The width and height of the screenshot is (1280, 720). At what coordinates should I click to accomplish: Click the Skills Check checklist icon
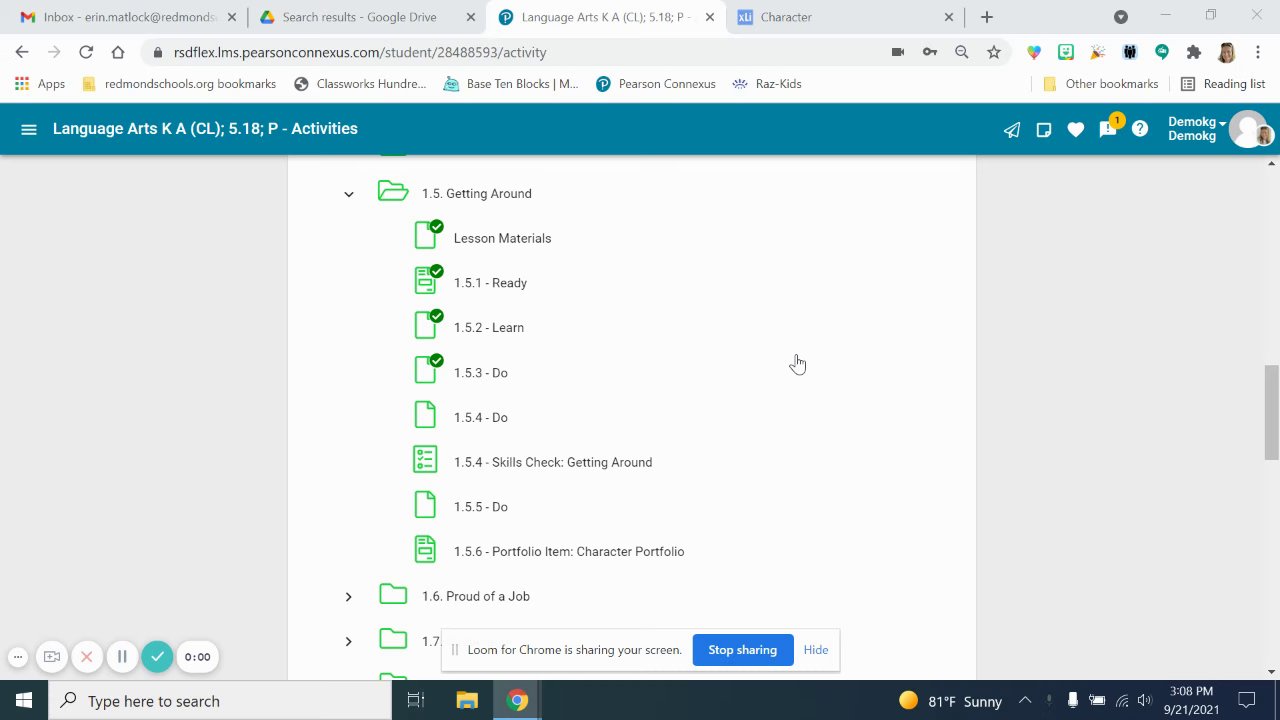coord(425,459)
